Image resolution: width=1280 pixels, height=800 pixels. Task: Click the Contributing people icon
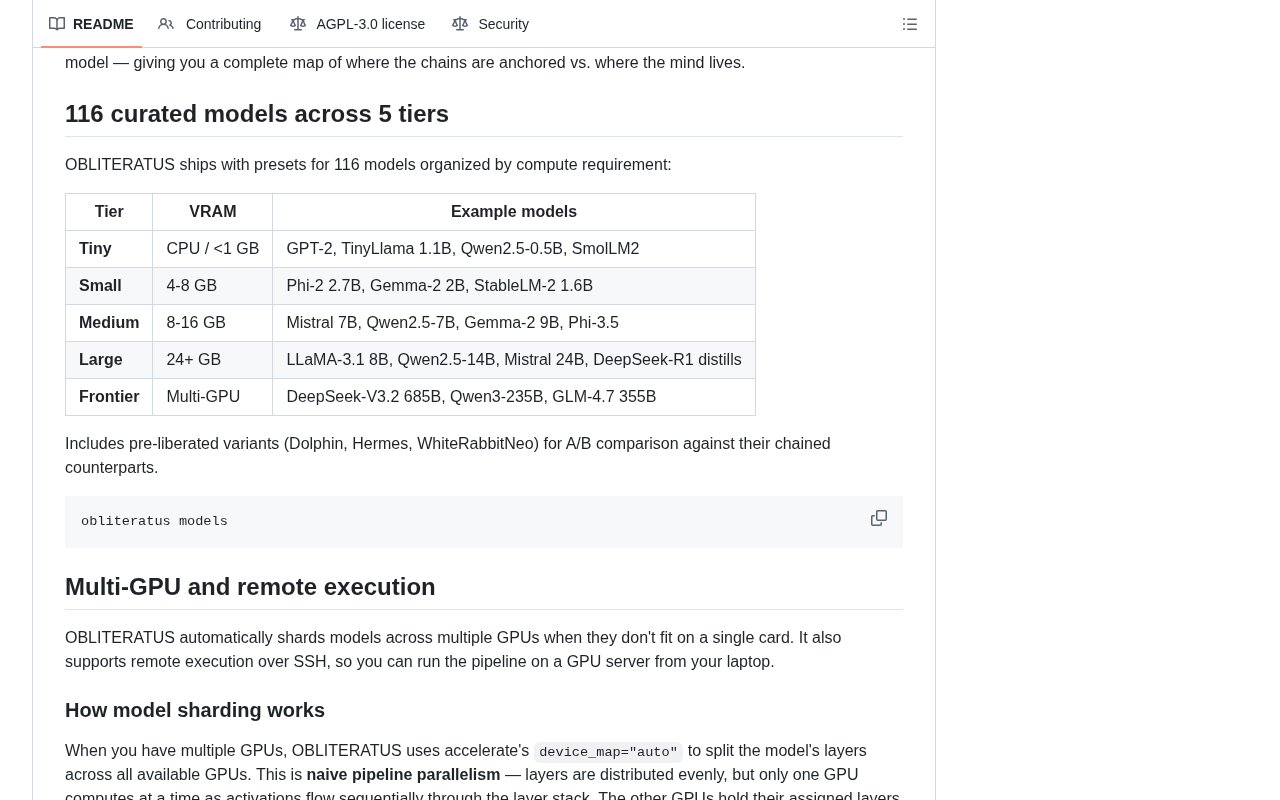coord(166,24)
